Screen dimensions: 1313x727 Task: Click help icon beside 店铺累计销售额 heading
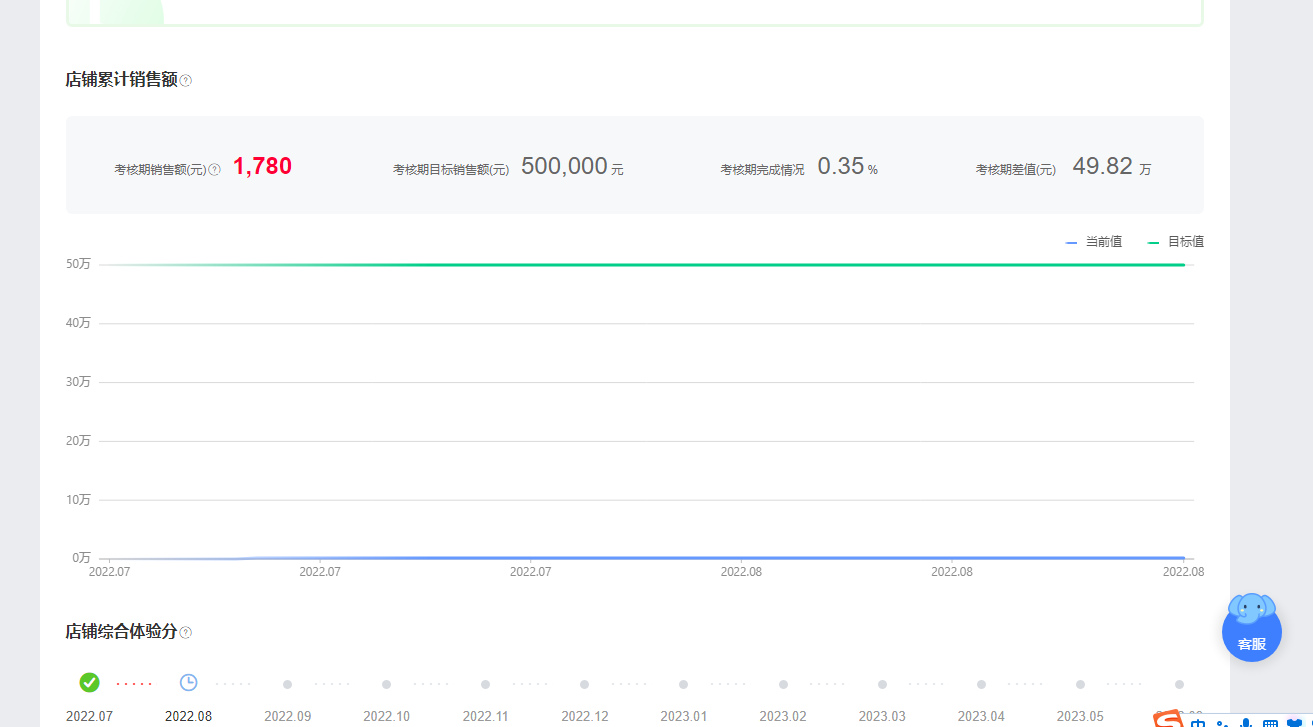coord(186,81)
